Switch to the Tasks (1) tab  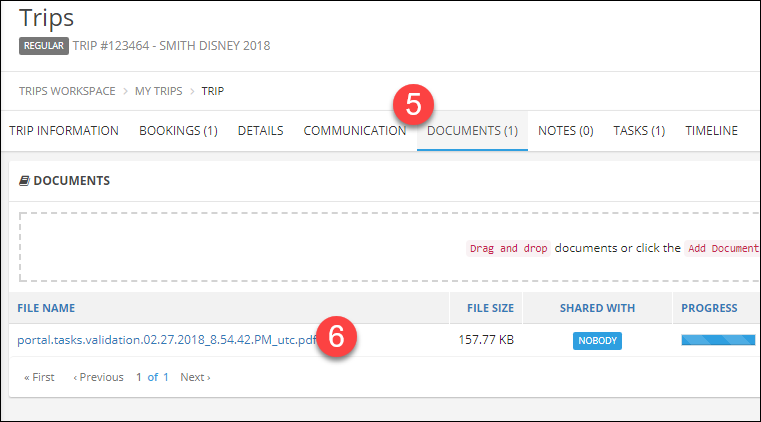click(x=639, y=131)
